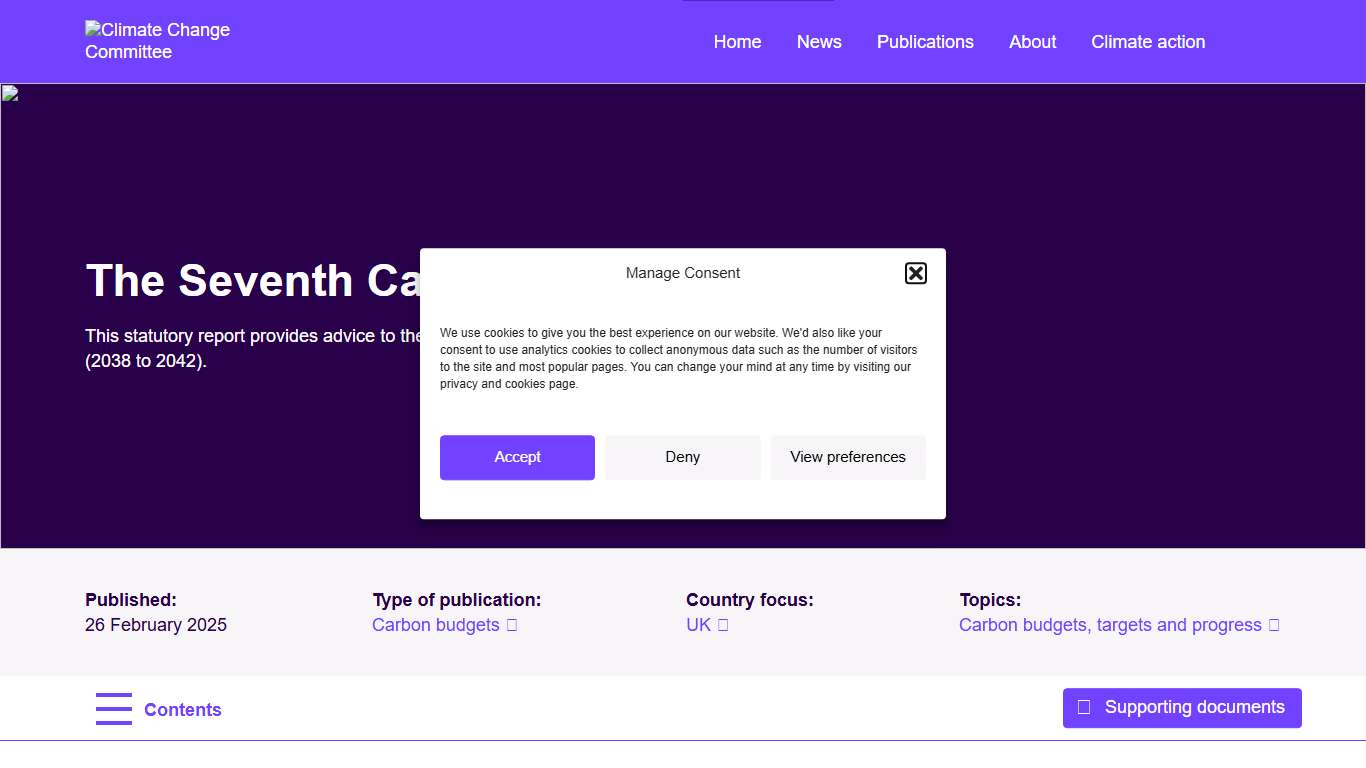Screen dimensions: 1366x768
Task: Click the broken image icon in hero banner
Action: tap(10, 94)
